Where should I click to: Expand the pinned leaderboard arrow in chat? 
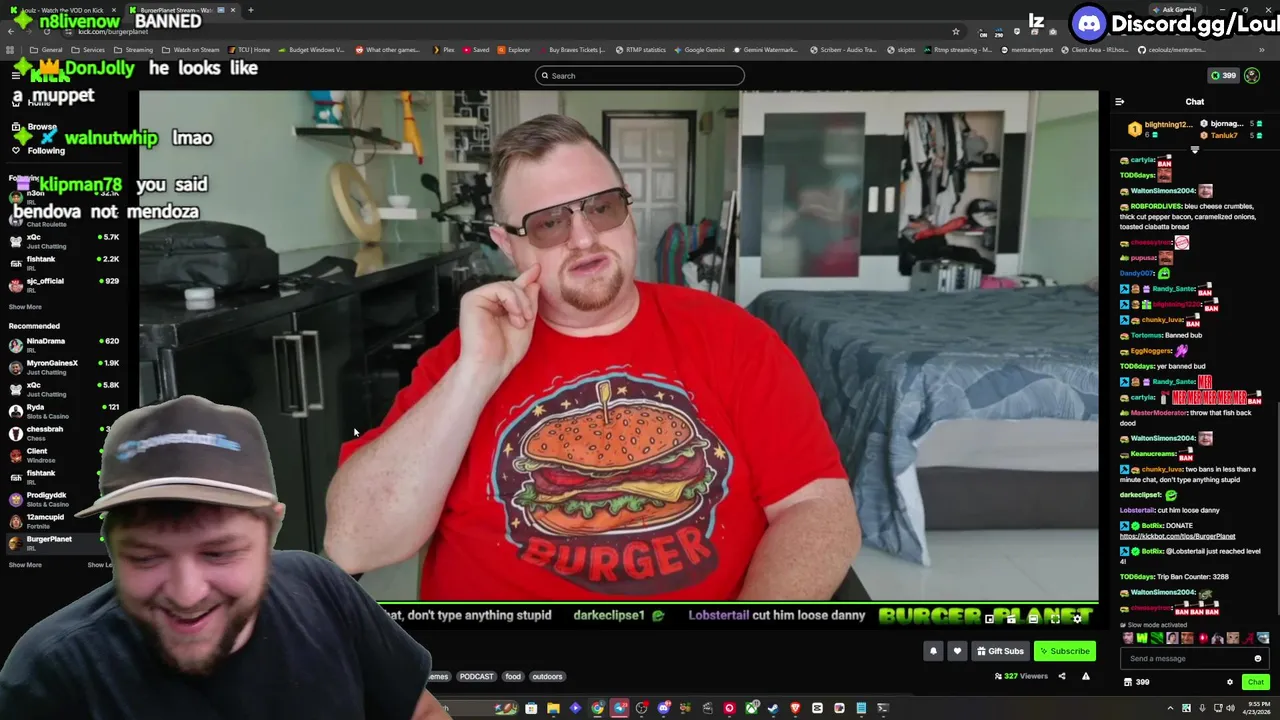(1194, 149)
